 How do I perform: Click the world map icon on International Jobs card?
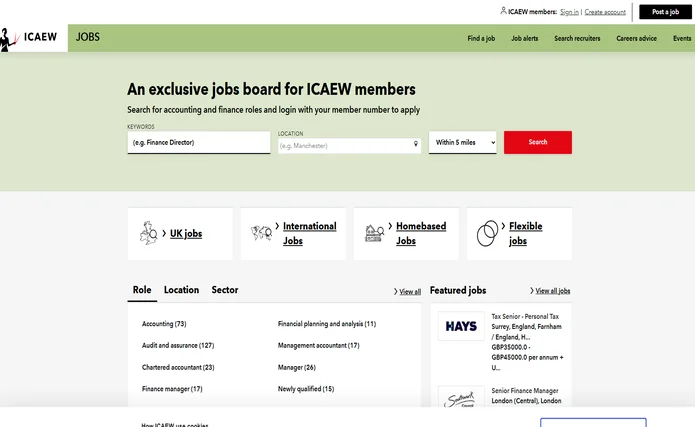(262, 232)
